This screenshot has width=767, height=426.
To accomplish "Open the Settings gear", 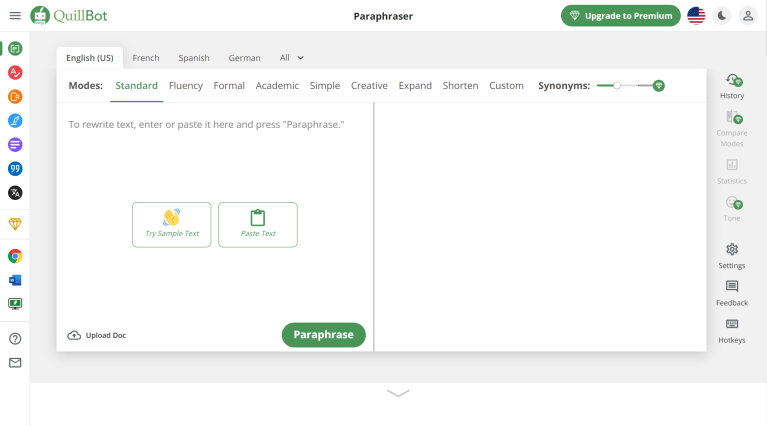I will pos(732,256).
